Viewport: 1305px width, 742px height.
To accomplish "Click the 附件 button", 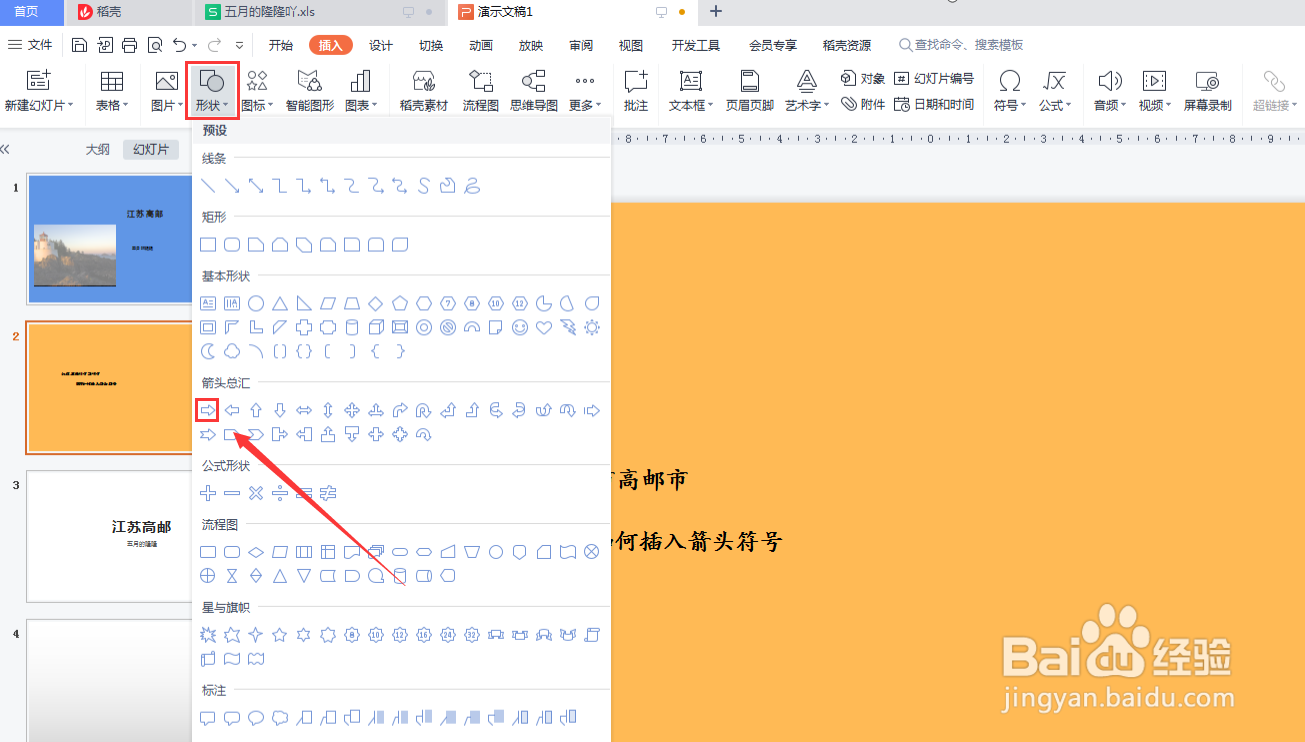I will point(862,104).
